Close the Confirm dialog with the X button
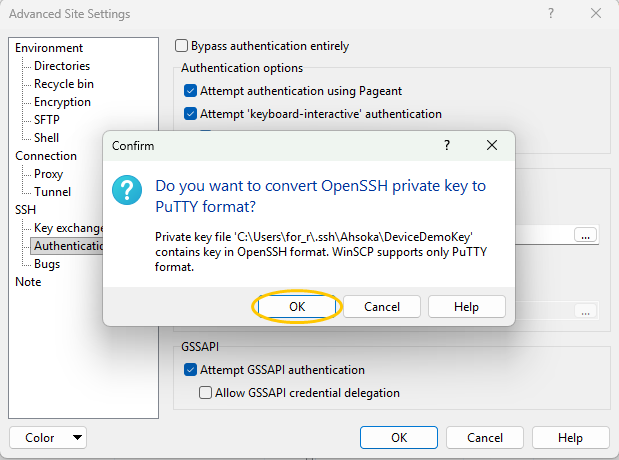This screenshot has width=619, height=460. 492,145
